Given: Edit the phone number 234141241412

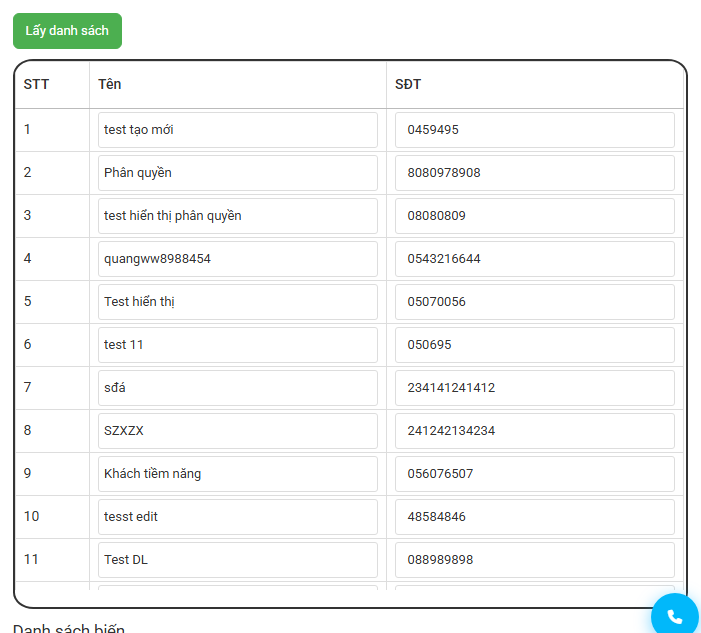Looking at the screenshot, I should click(x=535, y=388).
